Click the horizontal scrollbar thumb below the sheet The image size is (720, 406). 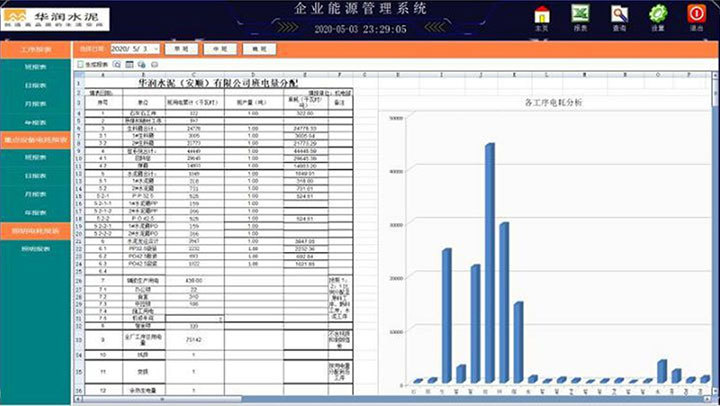click(x=162, y=399)
